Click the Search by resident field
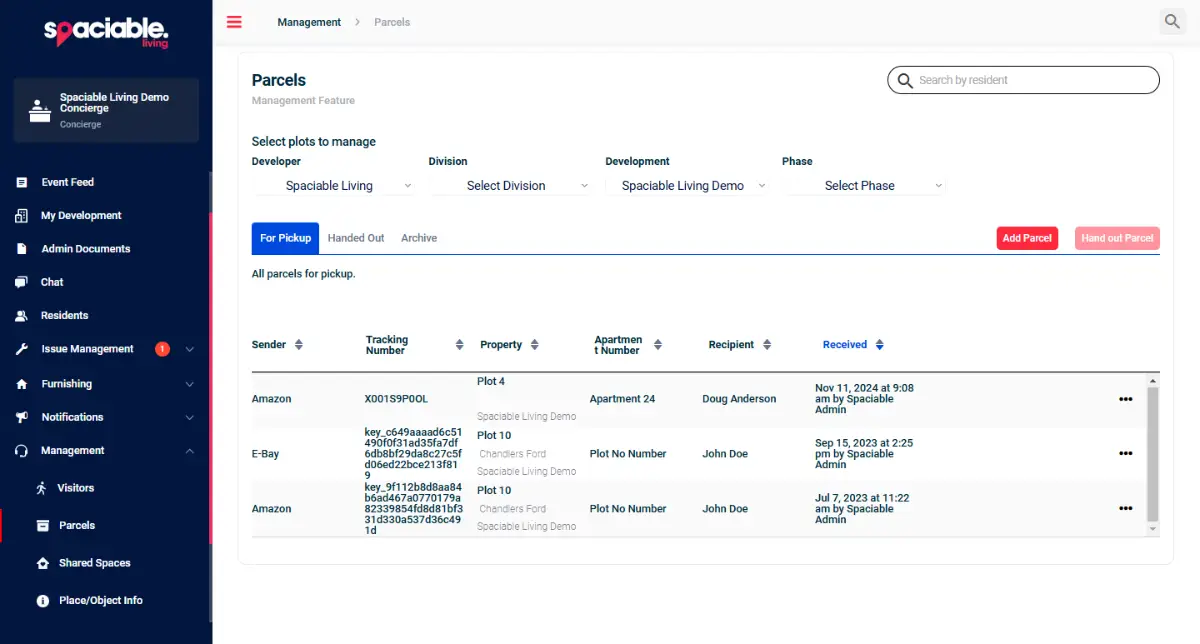The height and width of the screenshot is (644, 1200). (x=1023, y=80)
